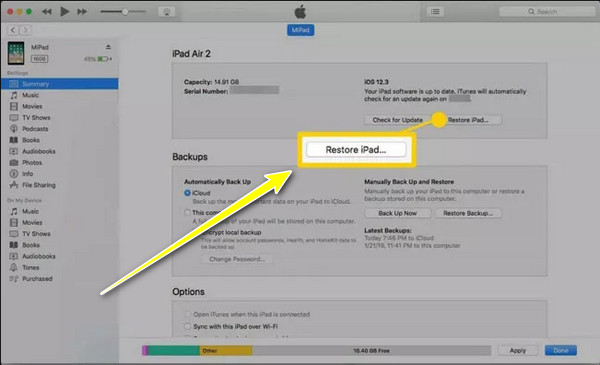The image size is (600, 365).
Task: Select the MiPad device tab
Action: pos(300,30)
